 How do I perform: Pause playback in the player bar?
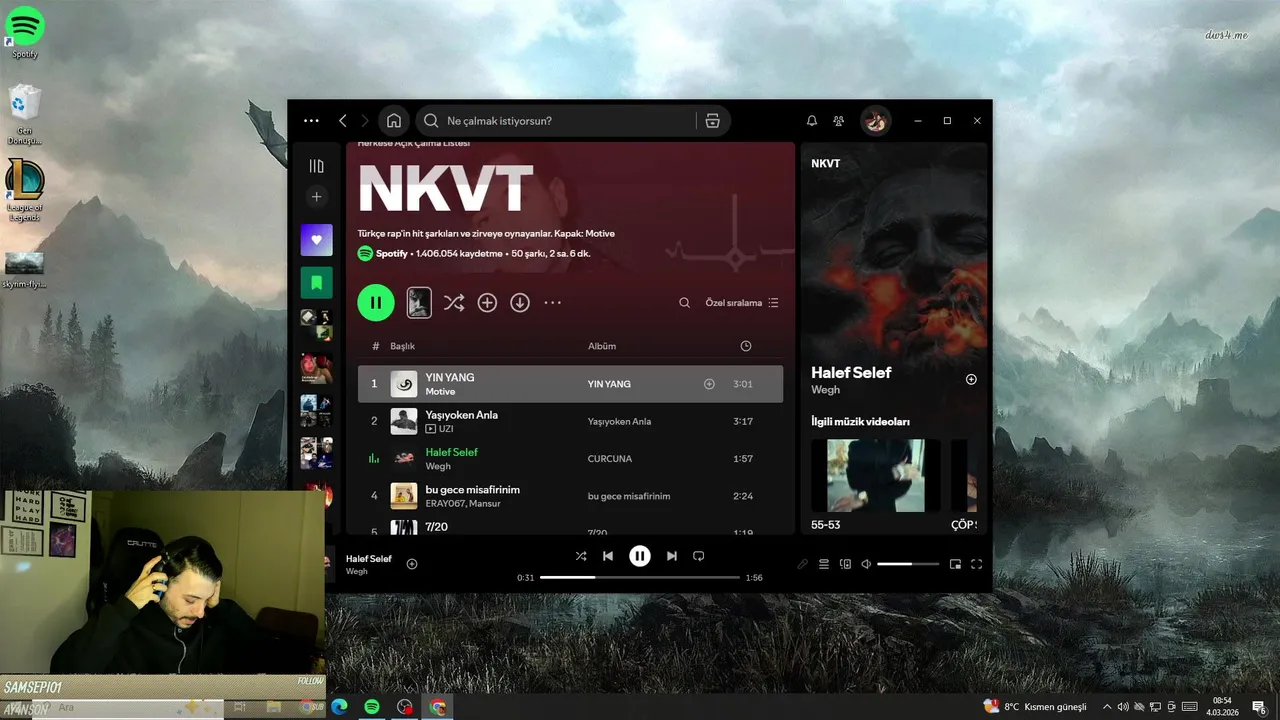(640, 556)
